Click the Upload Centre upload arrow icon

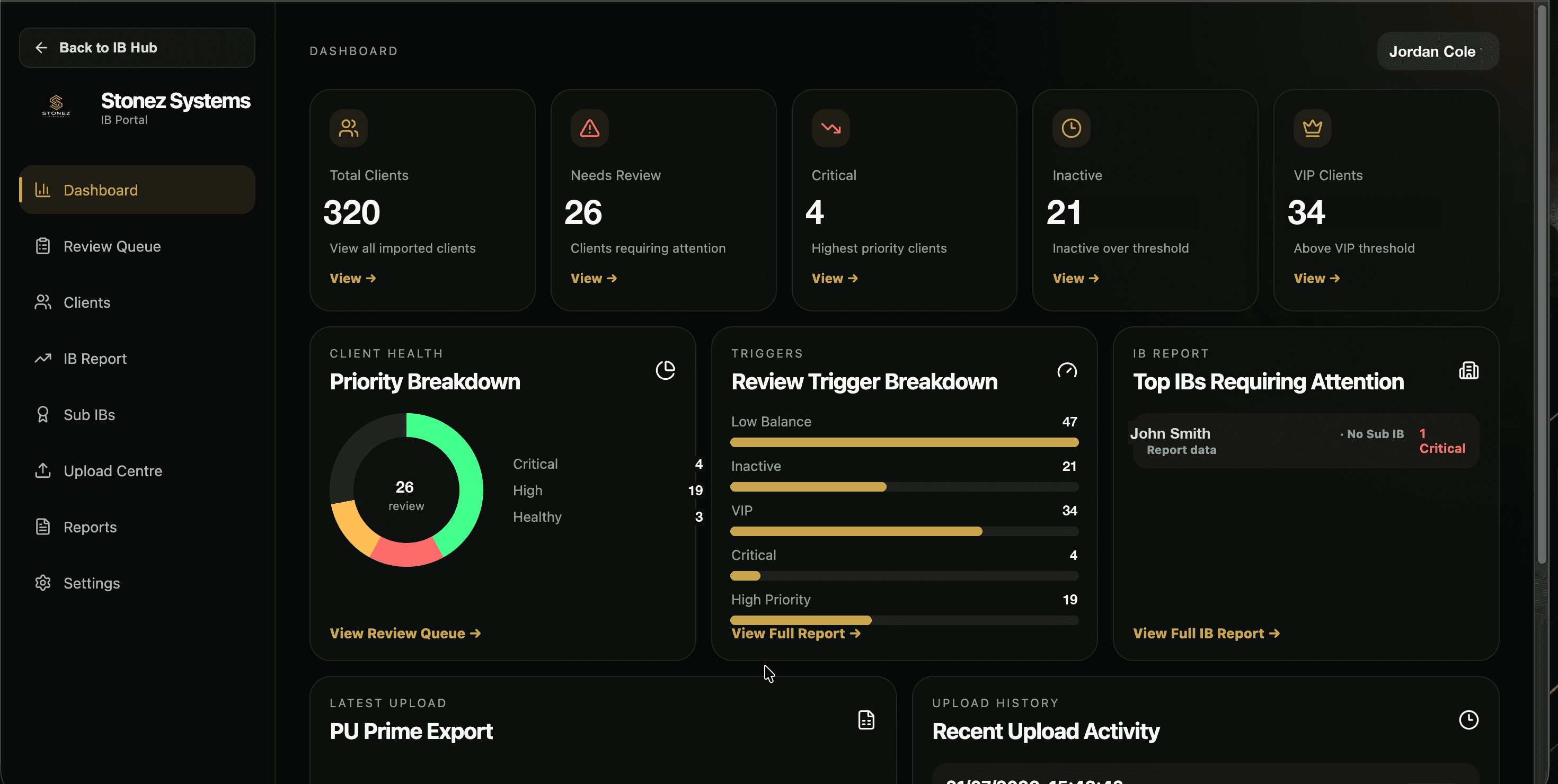tap(43, 471)
